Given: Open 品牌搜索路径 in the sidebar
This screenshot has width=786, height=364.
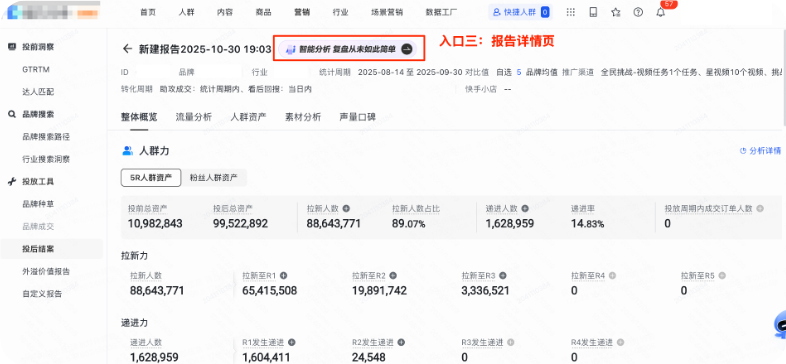Looking at the screenshot, I should click(46, 136).
